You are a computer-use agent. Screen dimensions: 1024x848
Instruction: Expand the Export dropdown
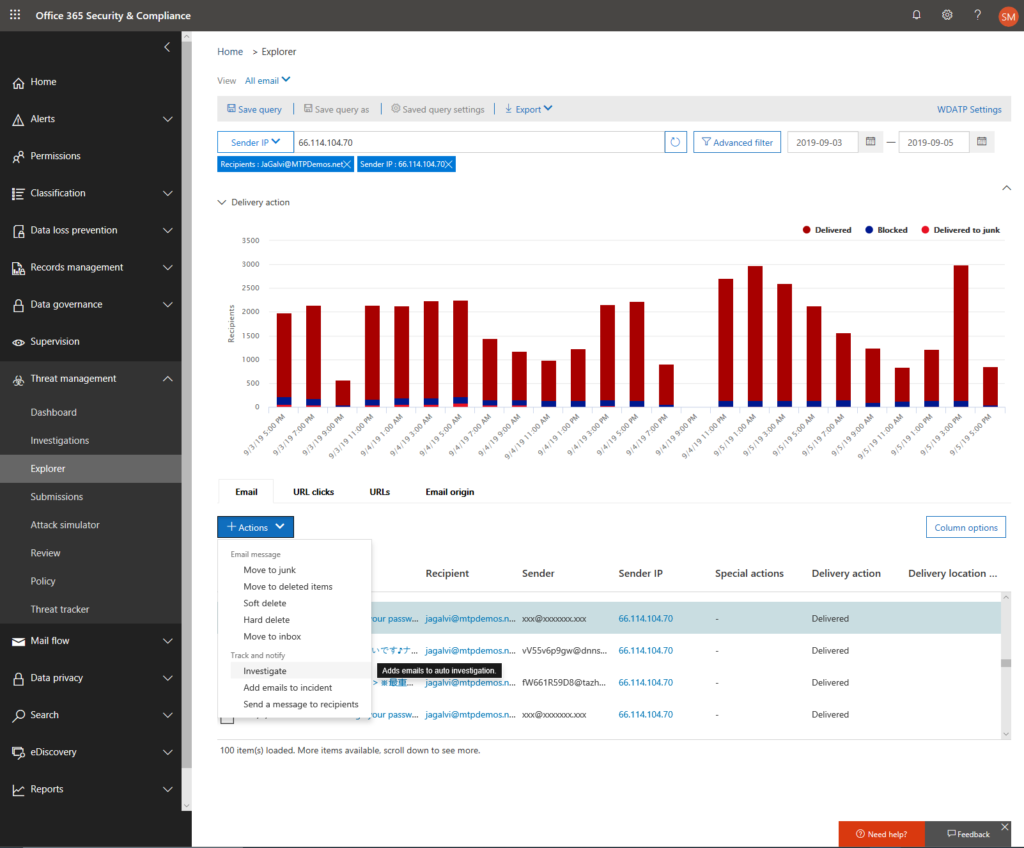coord(527,108)
